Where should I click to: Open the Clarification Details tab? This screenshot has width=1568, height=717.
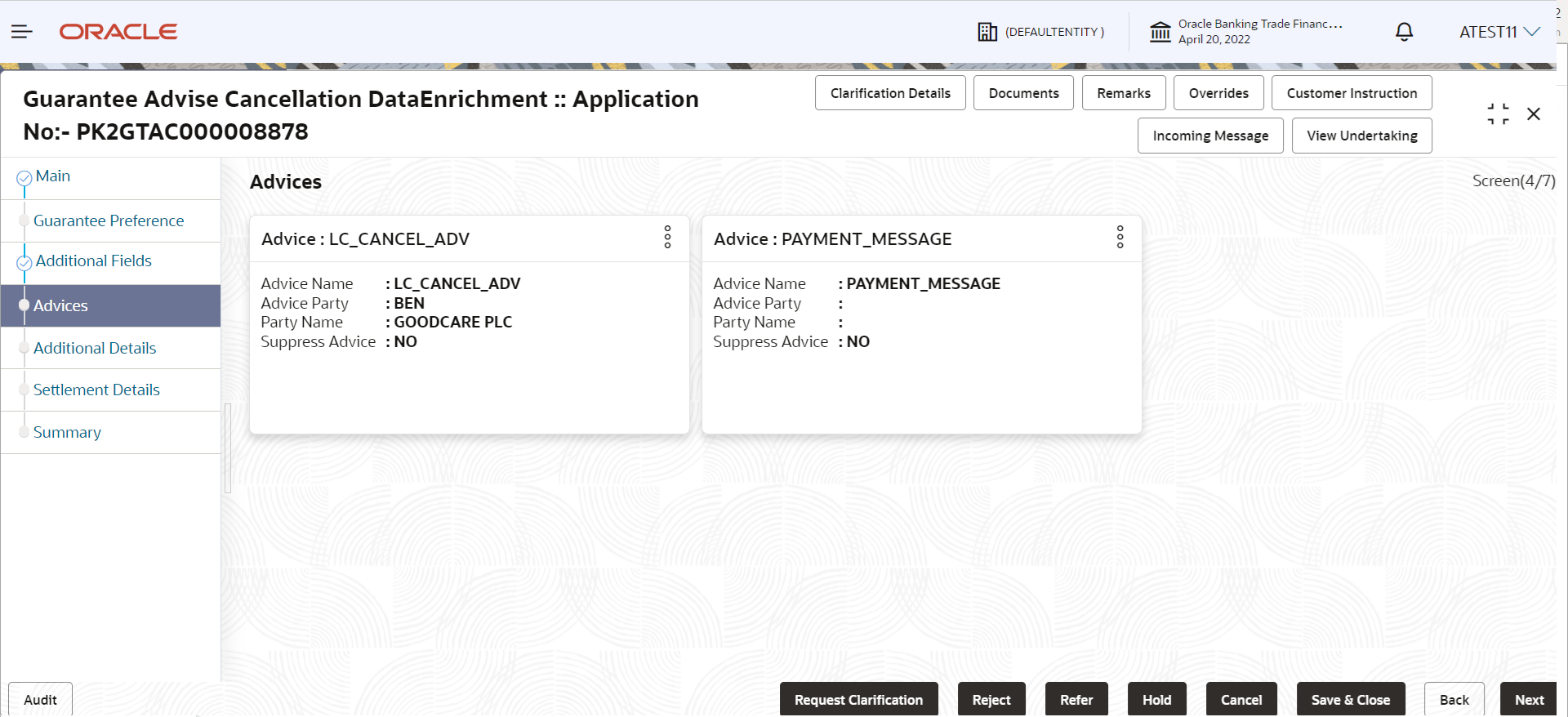click(890, 93)
